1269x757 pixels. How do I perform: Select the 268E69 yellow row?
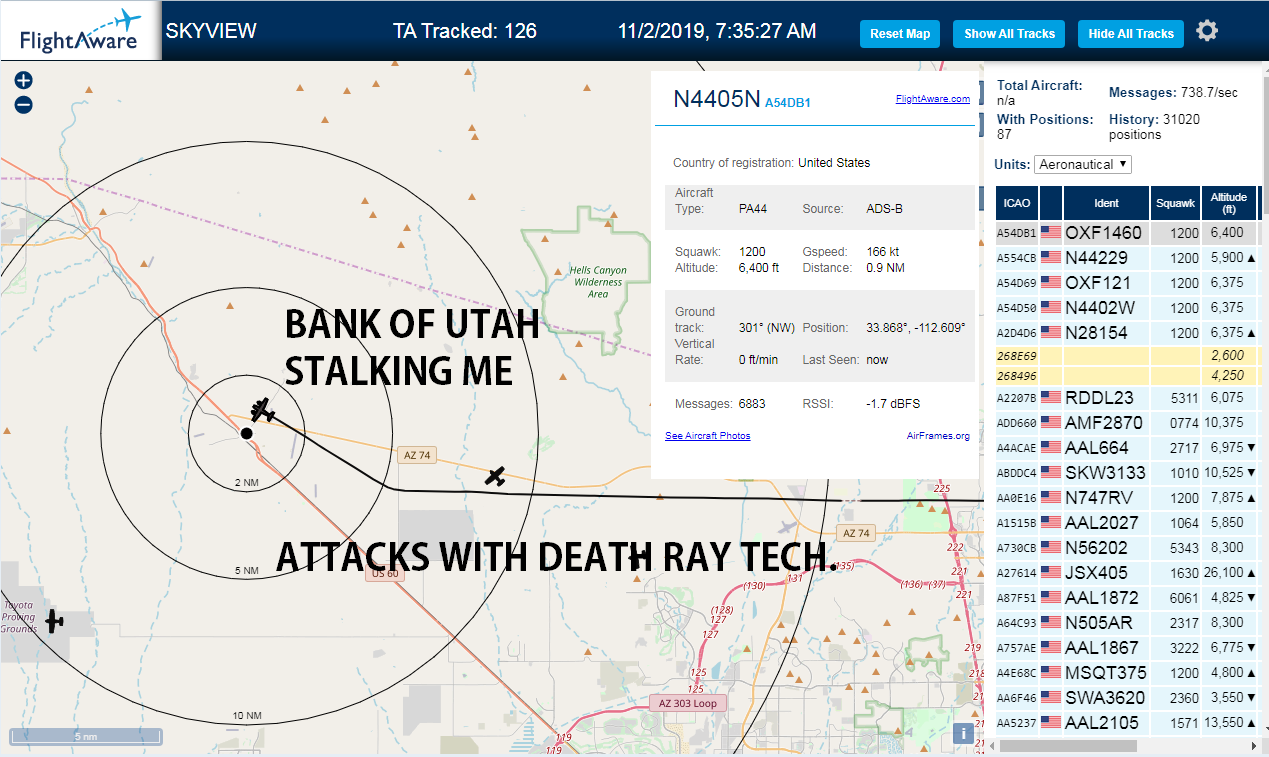point(1127,355)
